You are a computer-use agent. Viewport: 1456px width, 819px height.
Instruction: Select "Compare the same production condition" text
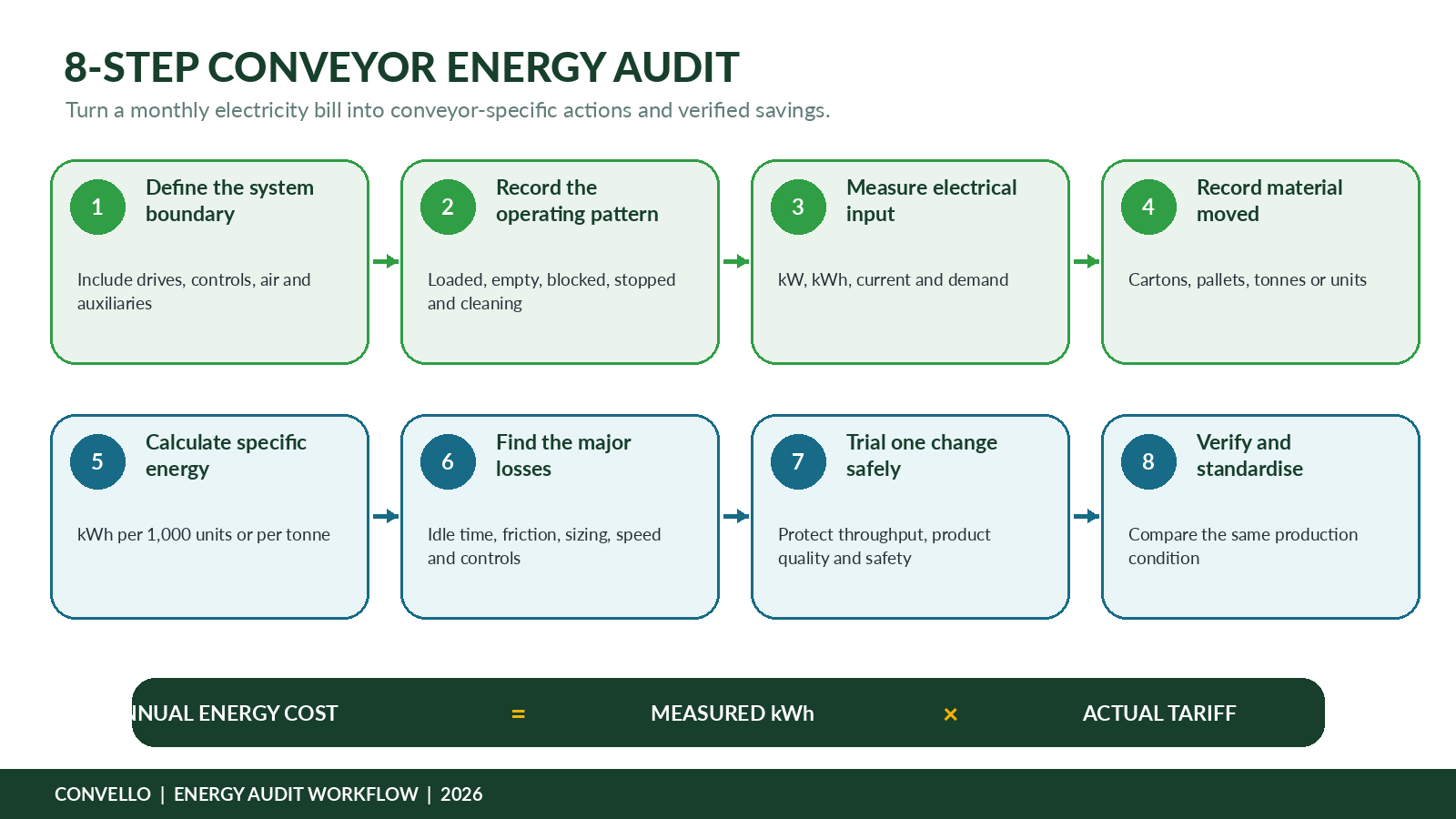pos(1243,546)
